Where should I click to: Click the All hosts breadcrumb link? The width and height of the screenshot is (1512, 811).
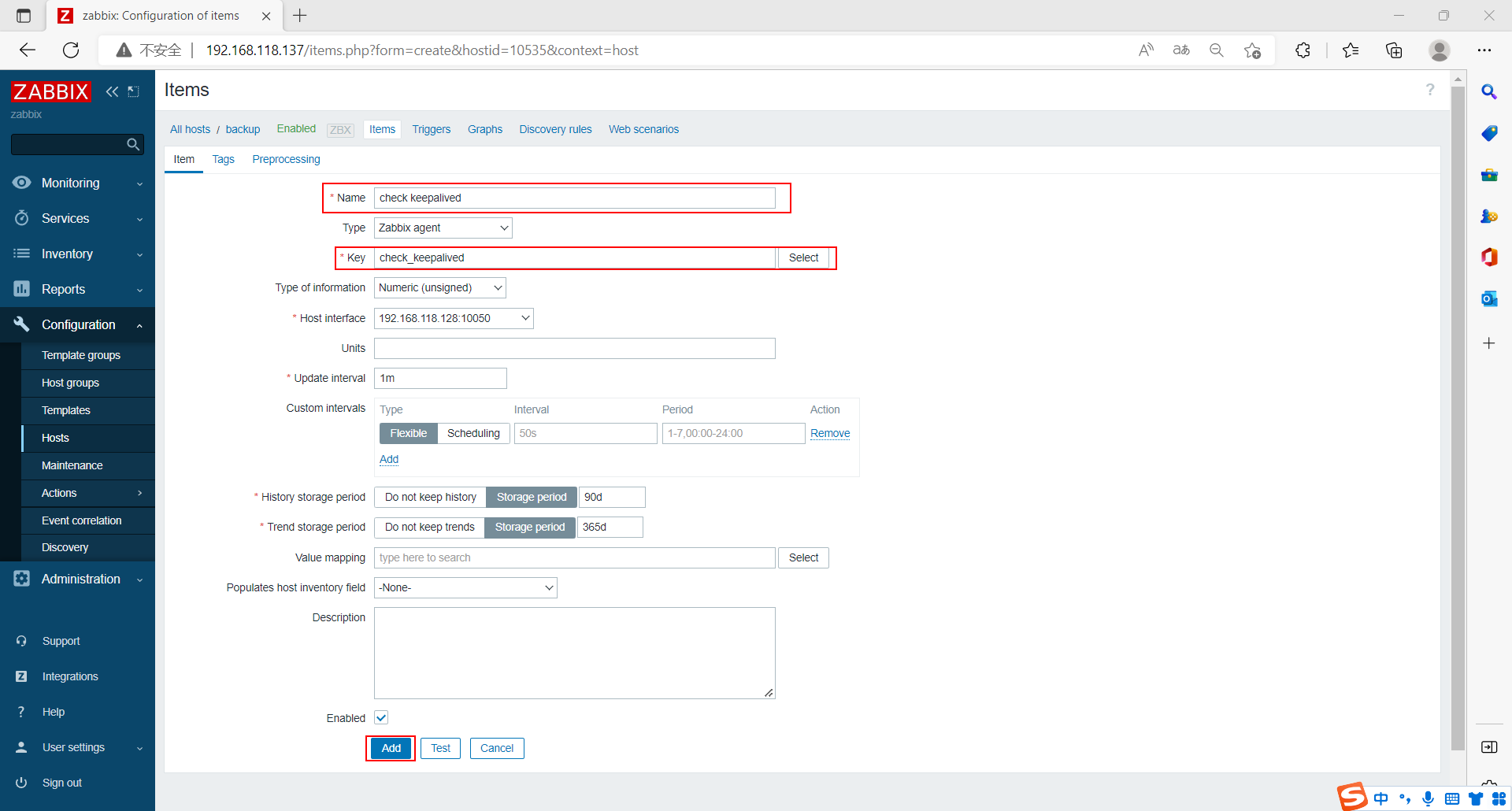191,129
